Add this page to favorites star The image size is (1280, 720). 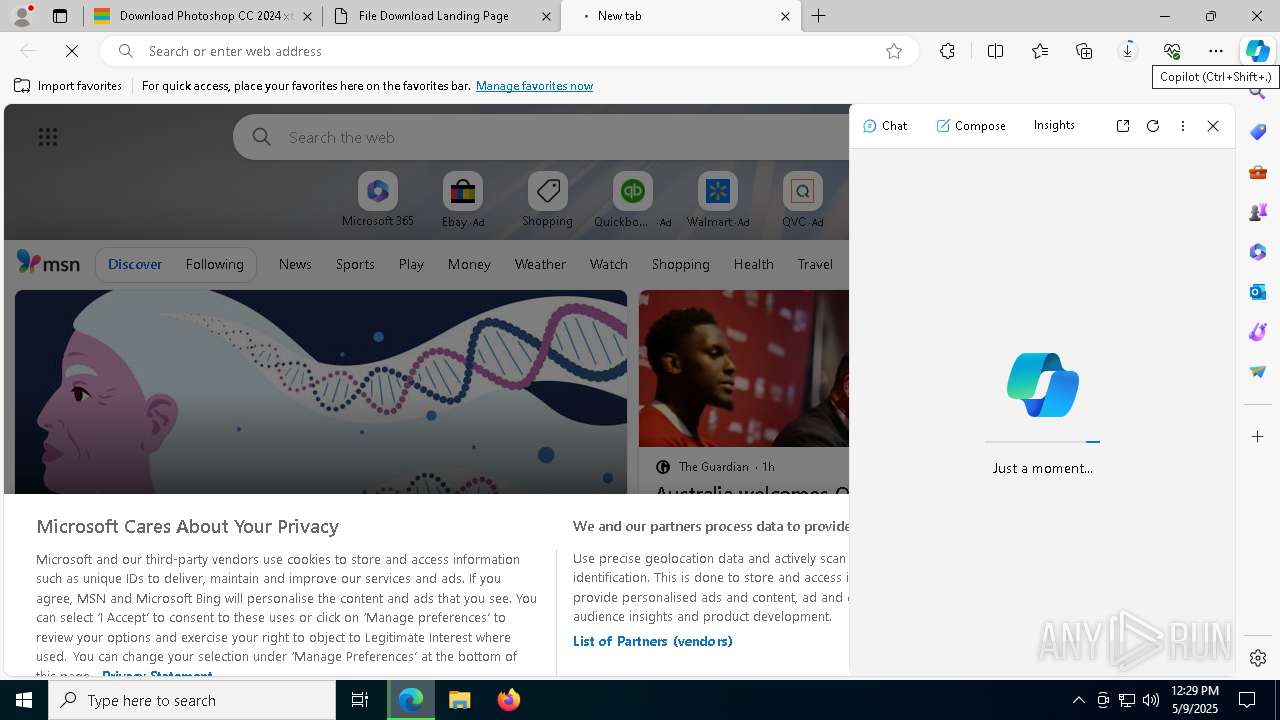pos(894,51)
